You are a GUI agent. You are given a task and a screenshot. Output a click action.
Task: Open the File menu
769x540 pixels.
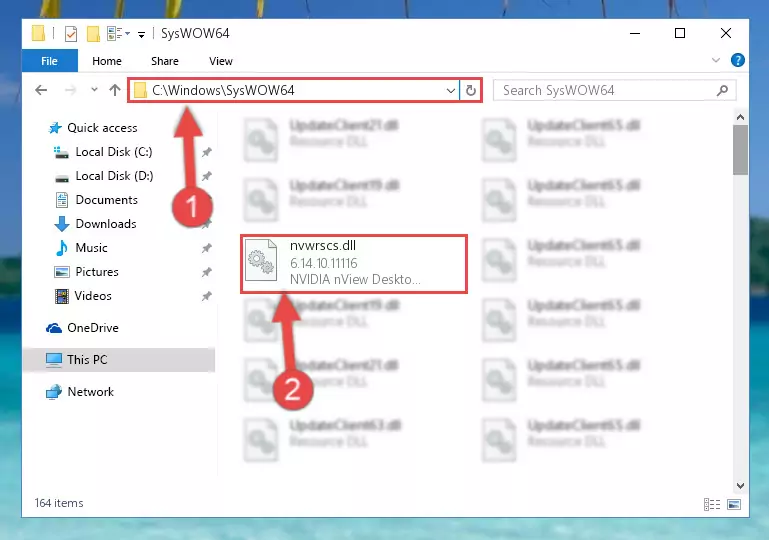coord(50,61)
